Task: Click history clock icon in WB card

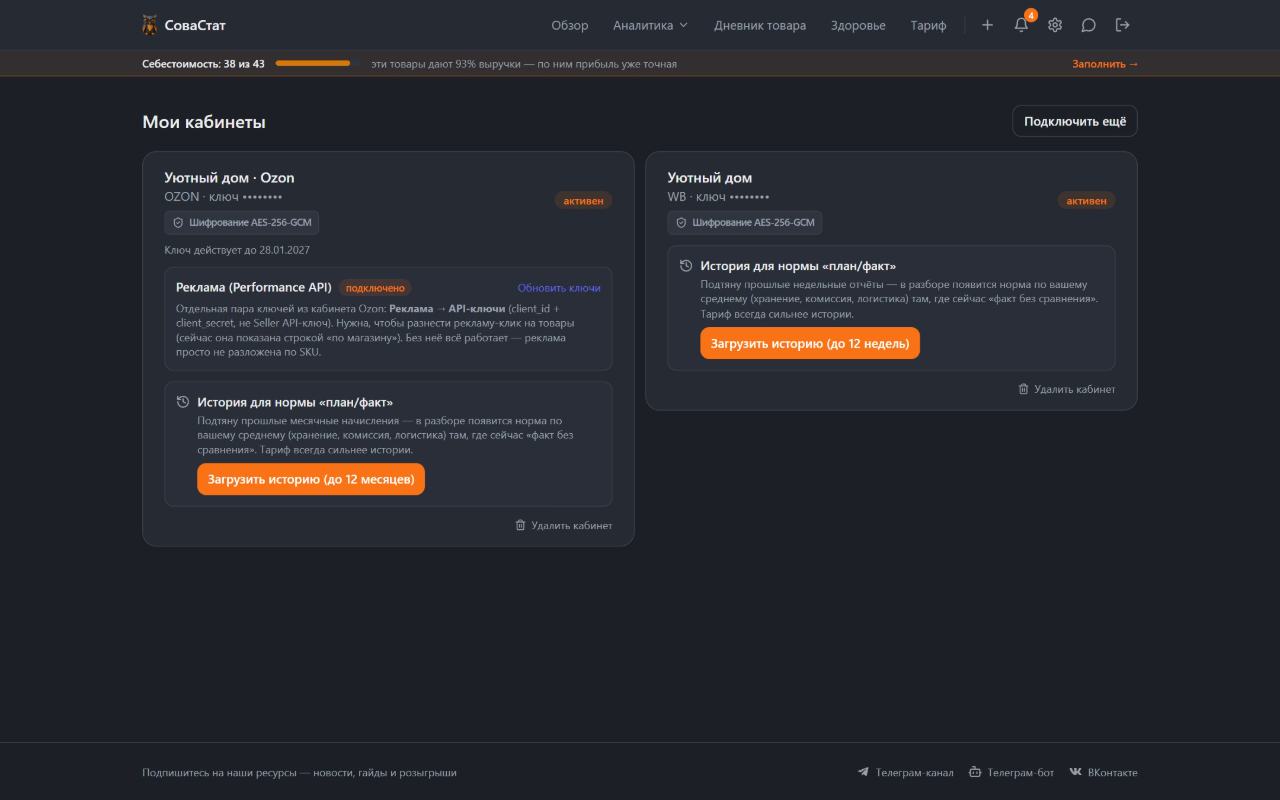Action: coord(686,266)
